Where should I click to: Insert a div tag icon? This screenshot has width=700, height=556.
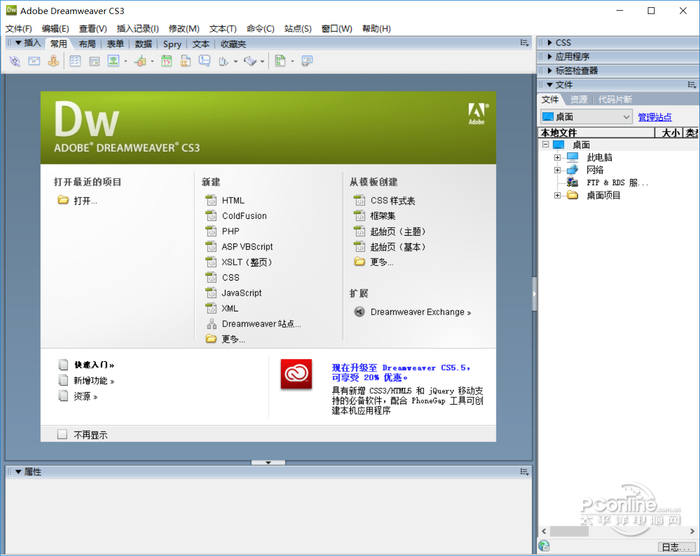(94, 61)
